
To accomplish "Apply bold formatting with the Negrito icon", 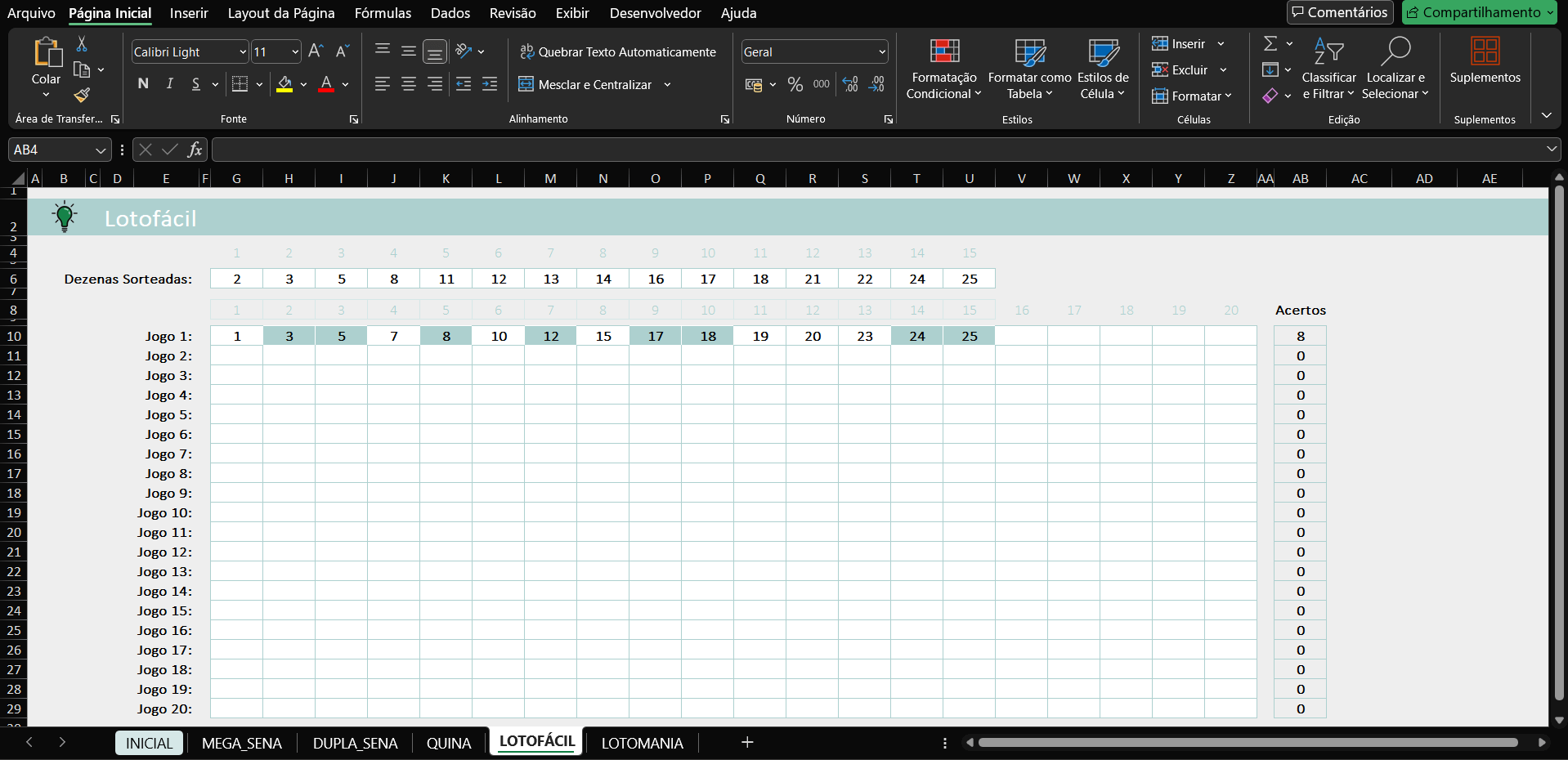I will 142,83.
